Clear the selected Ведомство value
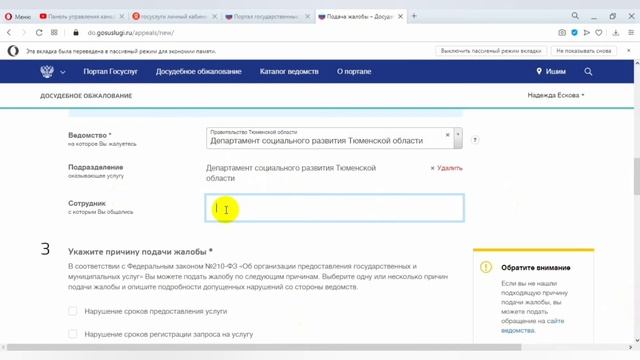The height and width of the screenshot is (360, 640). click(x=447, y=135)
